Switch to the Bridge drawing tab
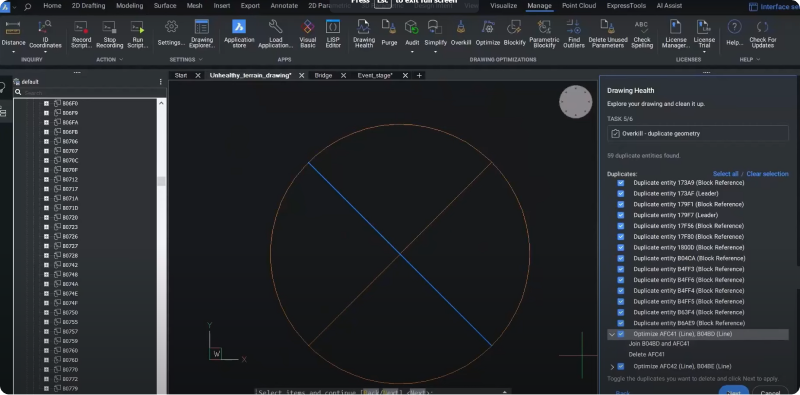 click(x=323, y=75)
